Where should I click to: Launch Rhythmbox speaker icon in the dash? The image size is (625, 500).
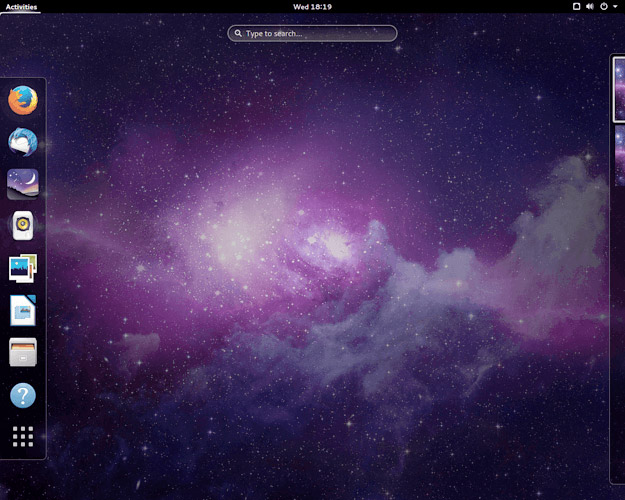coord(23,226)
